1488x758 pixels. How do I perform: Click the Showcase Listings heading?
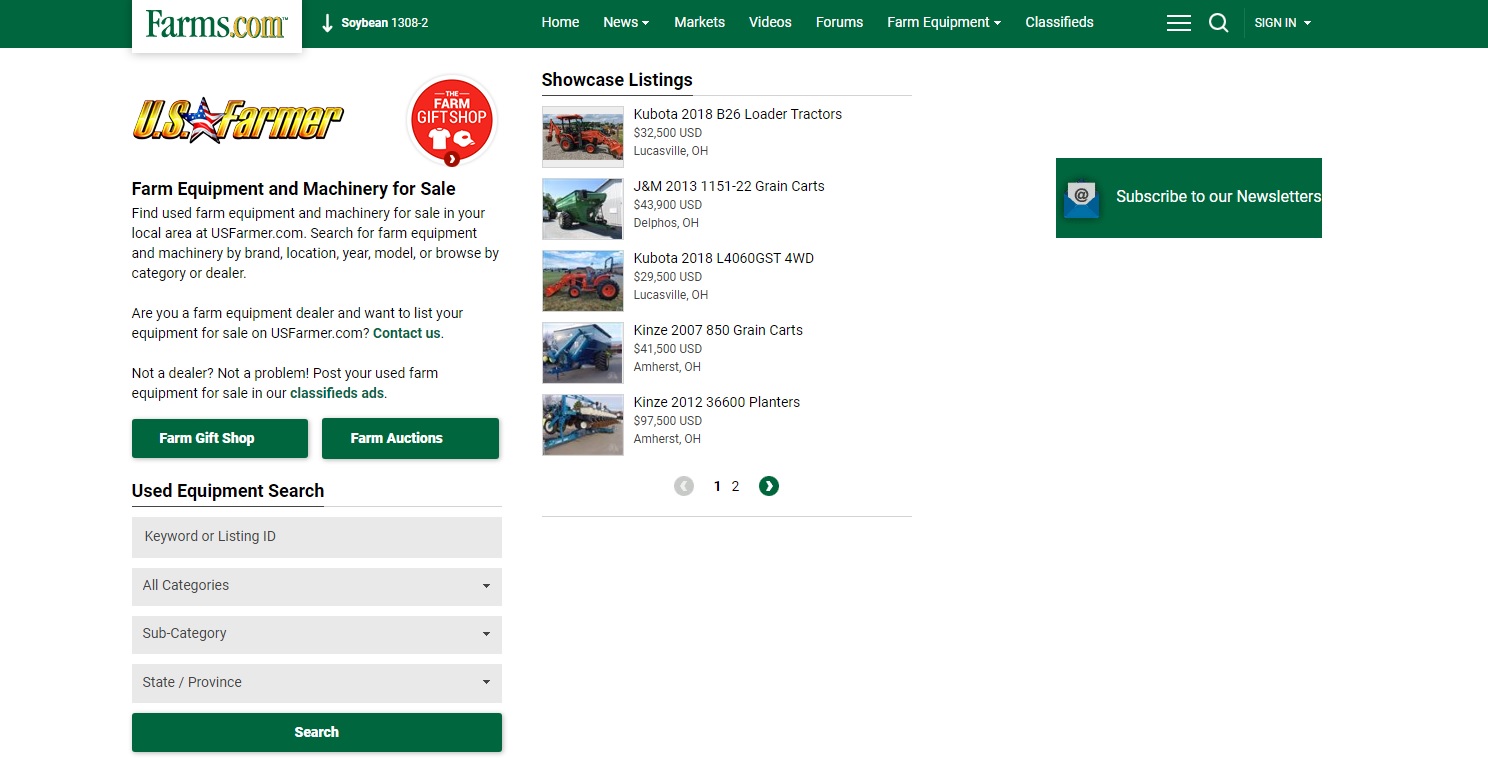coord(617,80)
